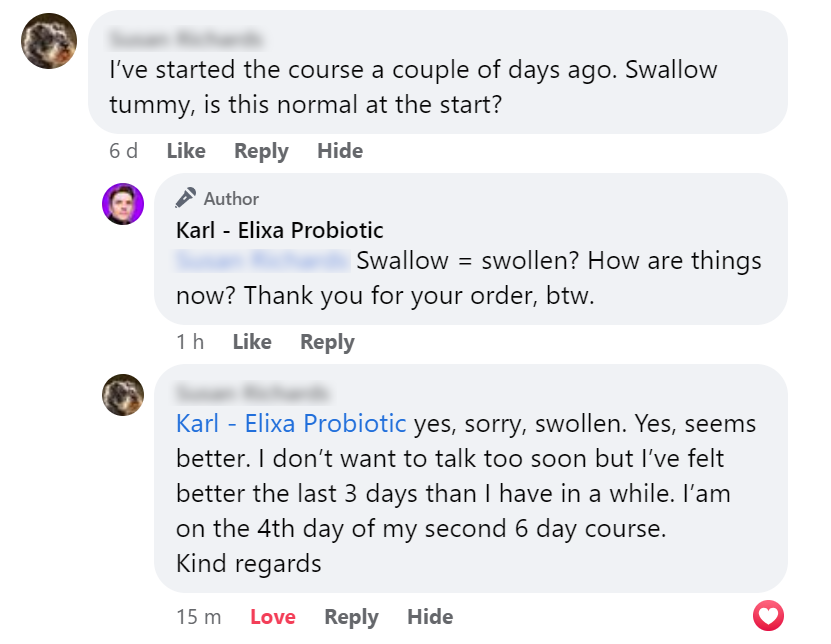Toggle the red Love reaction on latest reply
831x644 pixels.
[x=272, y=617]
